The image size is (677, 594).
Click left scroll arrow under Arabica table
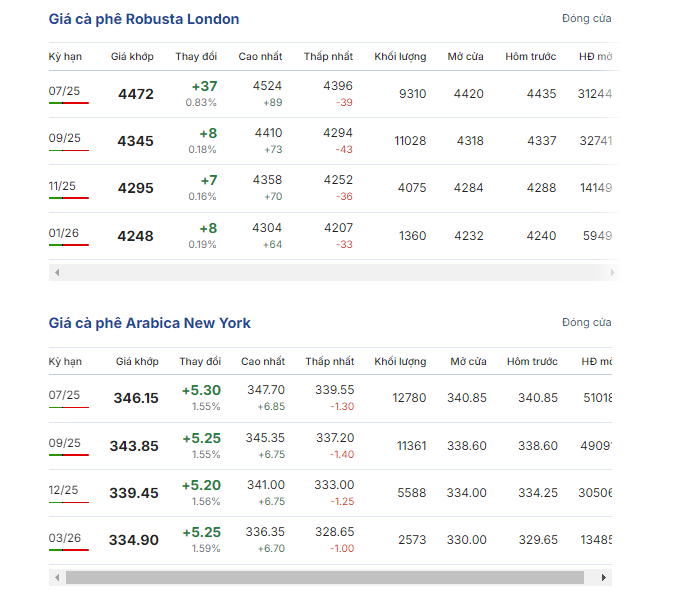point(56,577)
